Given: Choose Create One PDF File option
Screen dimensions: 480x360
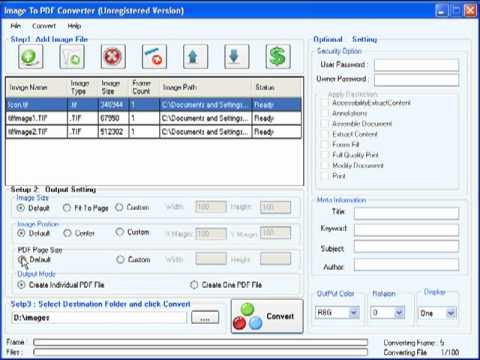Looking at the screenshot, I should 194,285.
